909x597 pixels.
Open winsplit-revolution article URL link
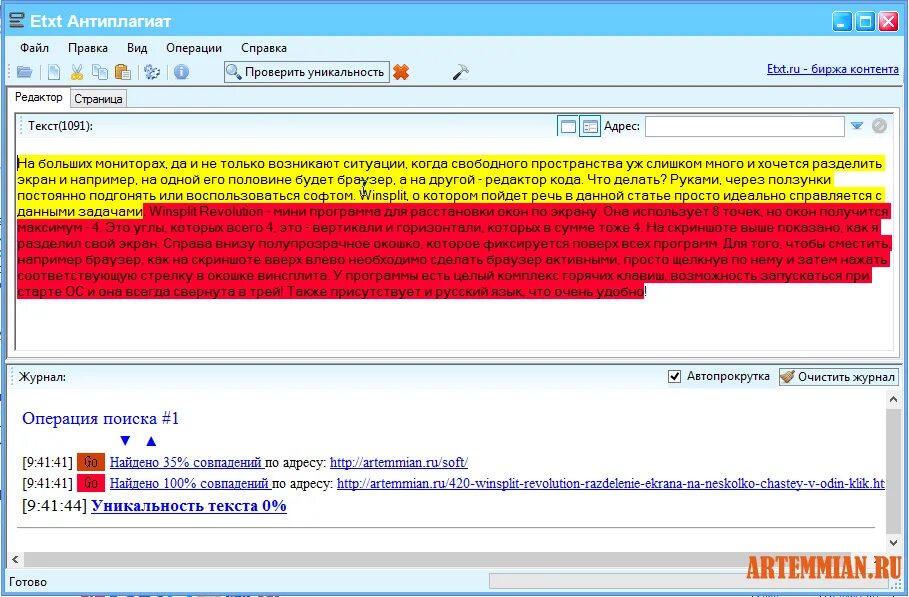click(610, 483)
